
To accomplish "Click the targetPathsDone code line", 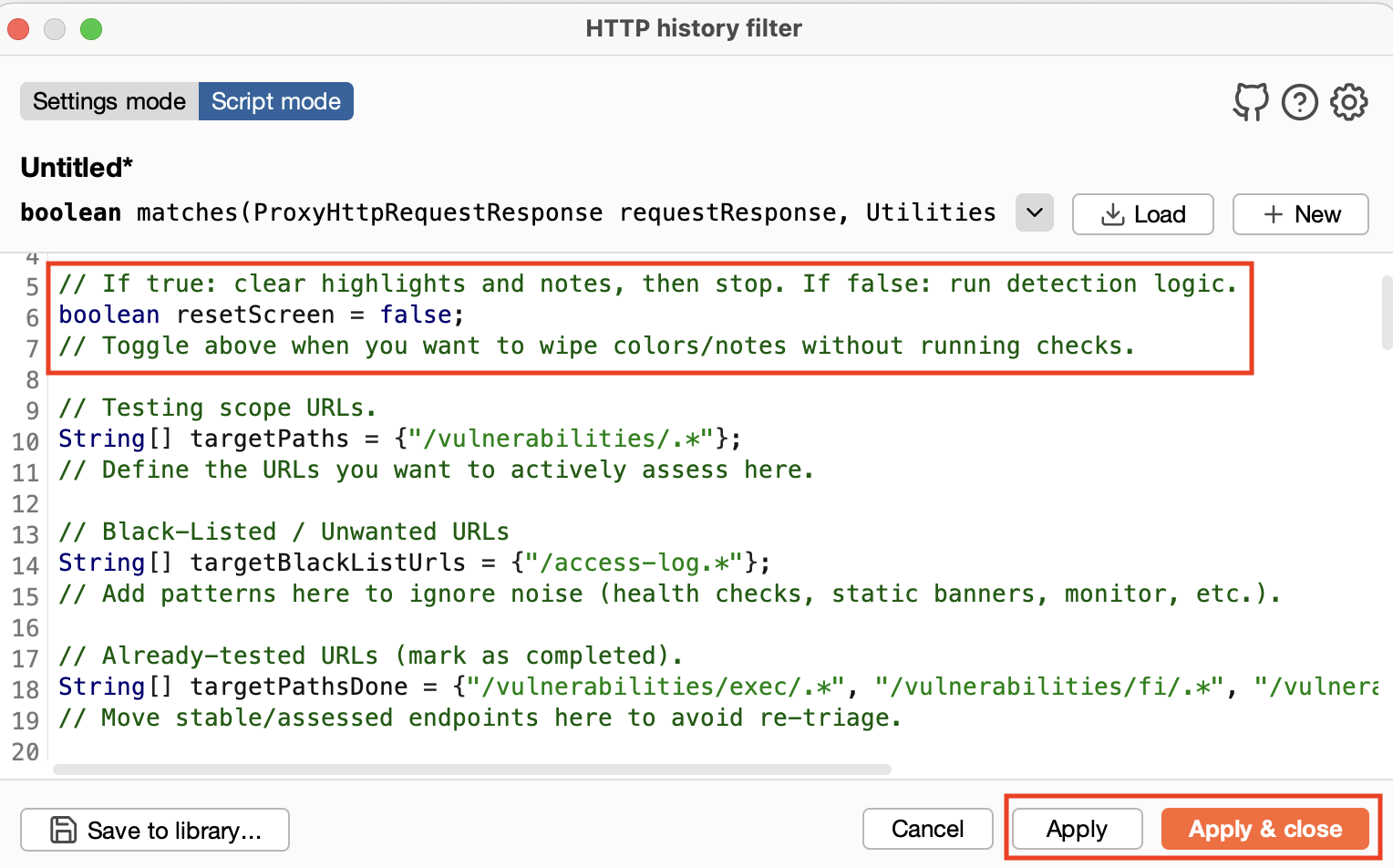I will coord(718,687).
